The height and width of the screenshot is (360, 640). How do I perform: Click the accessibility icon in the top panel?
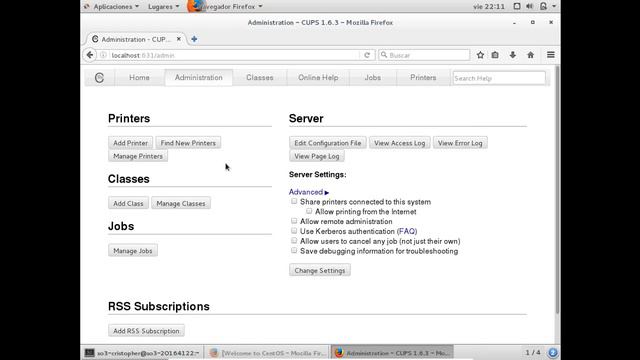coord(517,7)
